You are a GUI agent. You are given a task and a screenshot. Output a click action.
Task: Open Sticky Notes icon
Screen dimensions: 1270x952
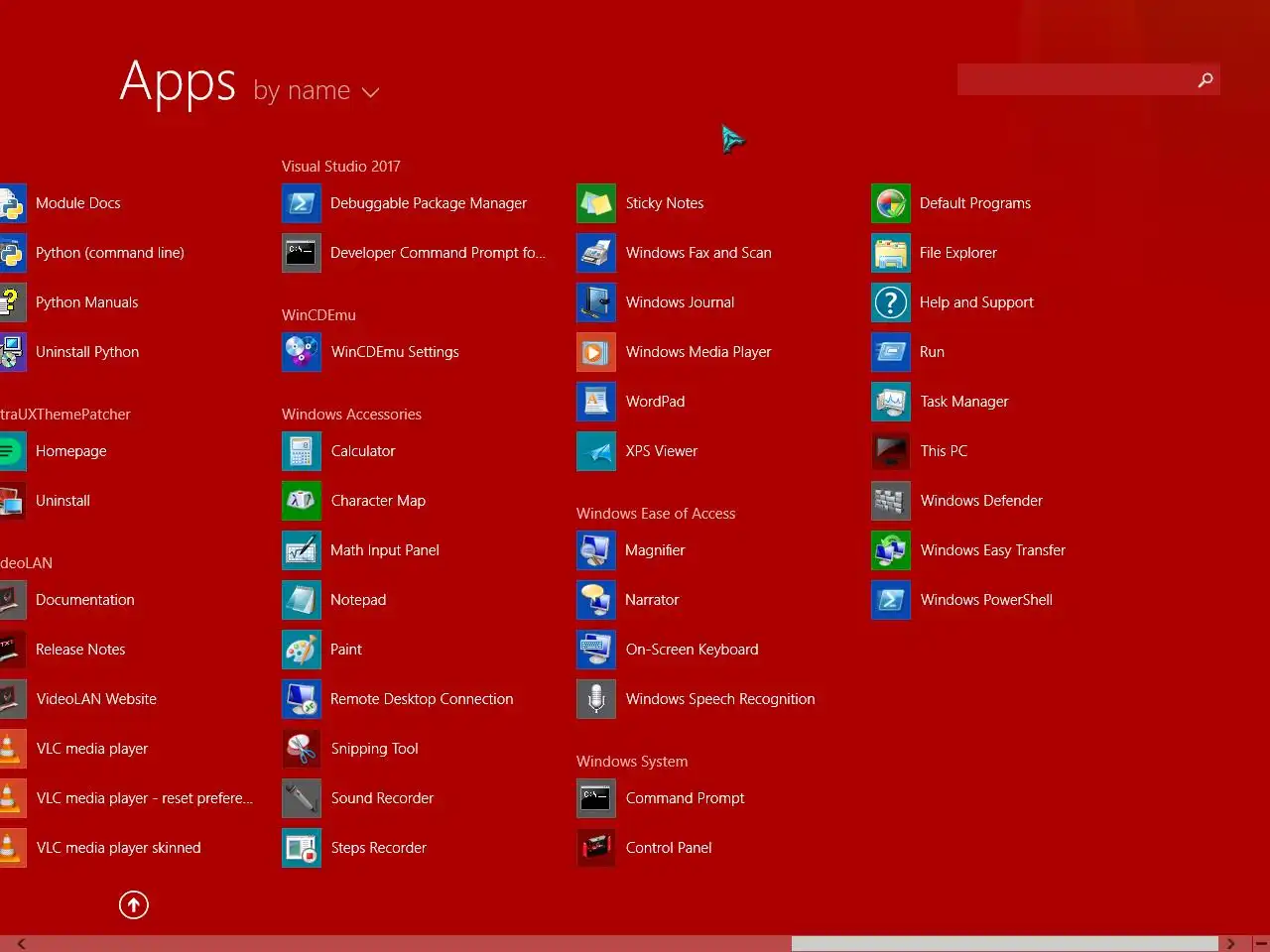(596, 203)
